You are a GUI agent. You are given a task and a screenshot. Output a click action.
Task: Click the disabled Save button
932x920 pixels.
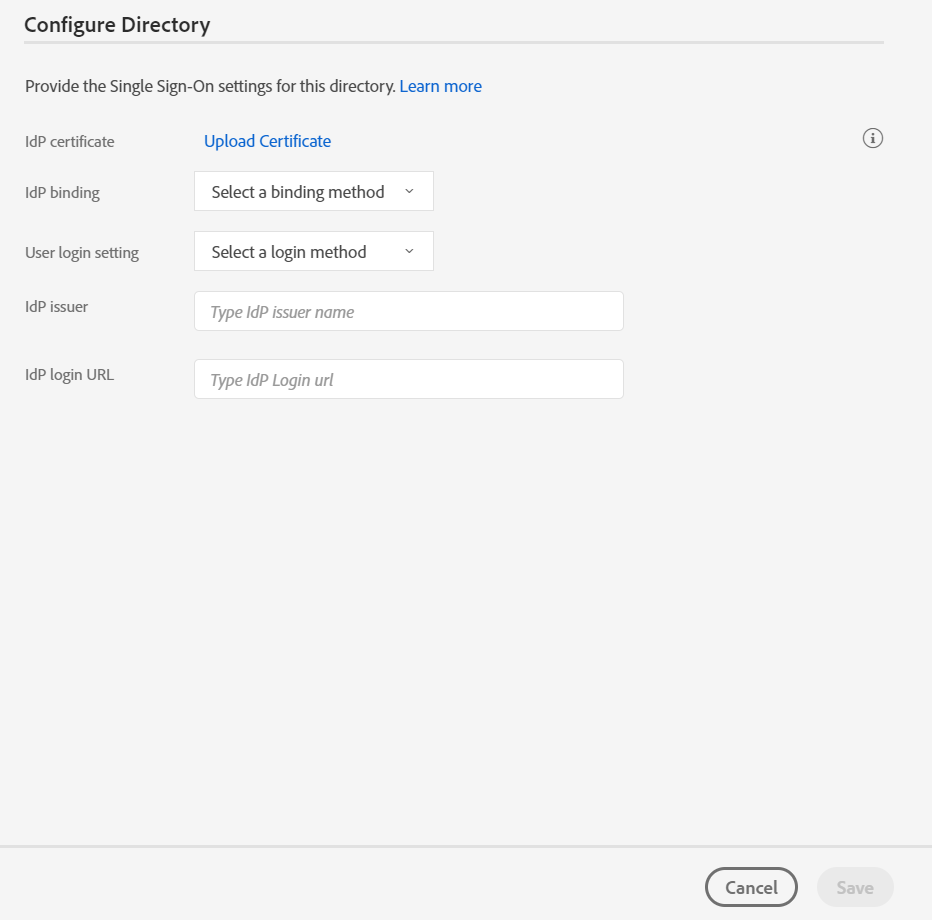point(854,887)
